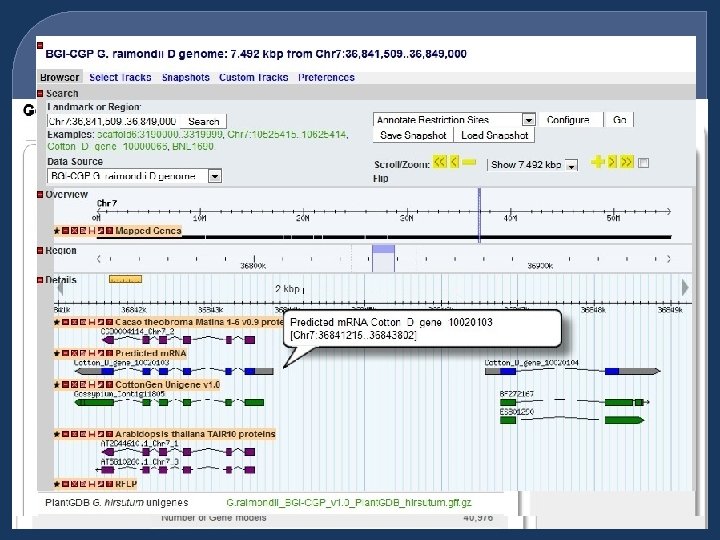Collapse the Overview section
This screenshot has height=540, width=720.
pyautogui.click(x=40, y=195)
